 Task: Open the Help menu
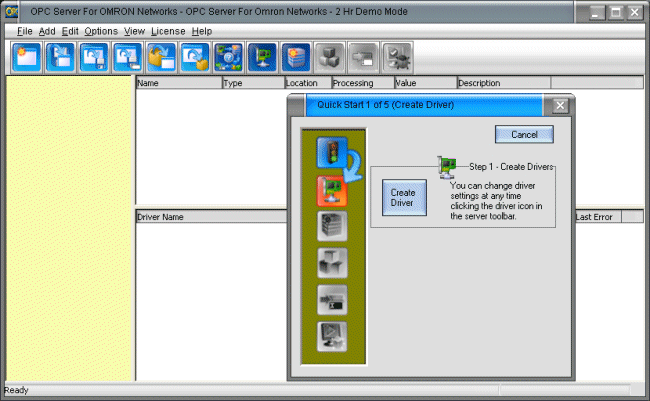point(202,31)
